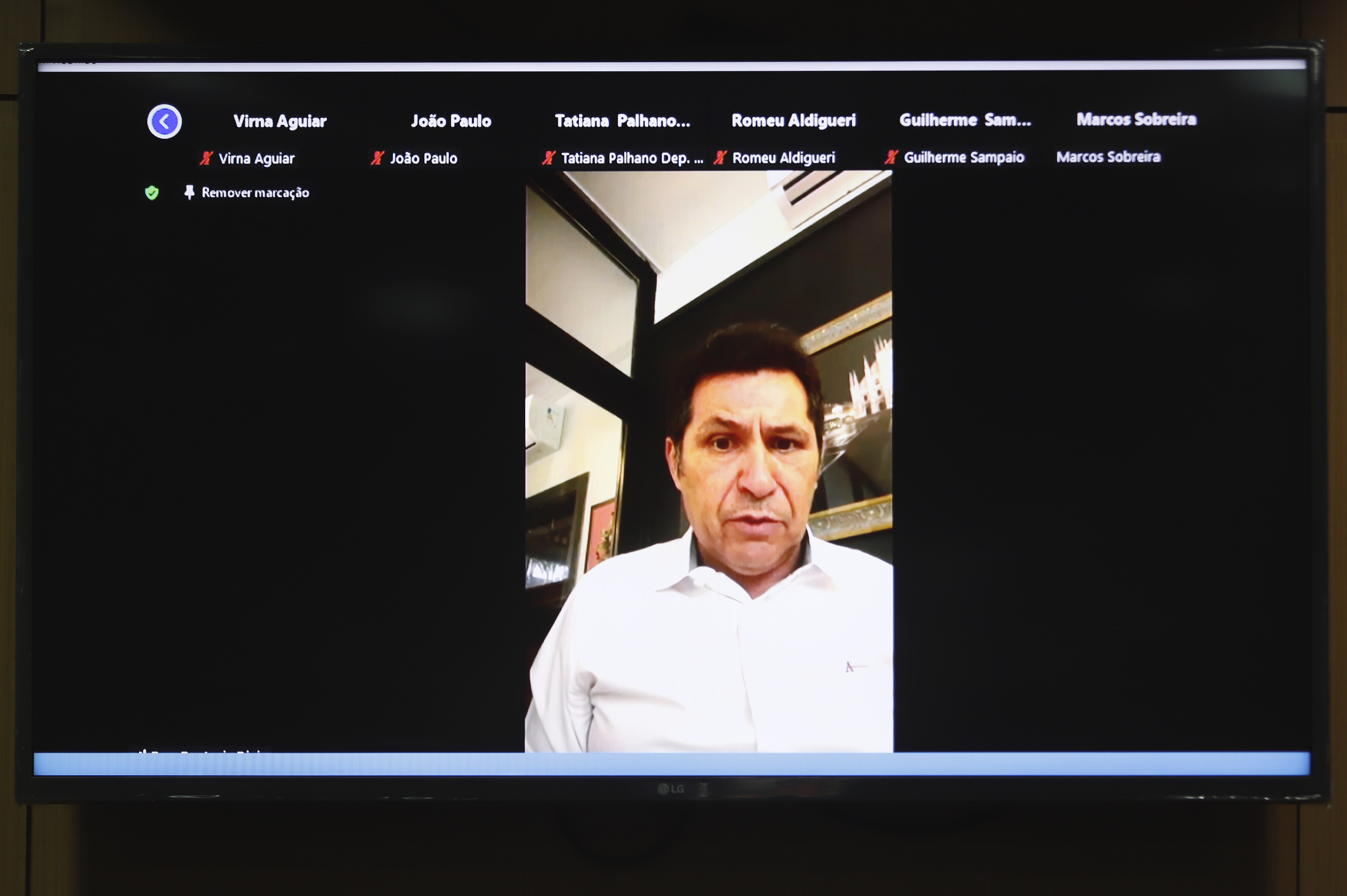This screenshot has height=896, width=1347.
Task: Open the green encryption shield icon
Action: [152, 193]
